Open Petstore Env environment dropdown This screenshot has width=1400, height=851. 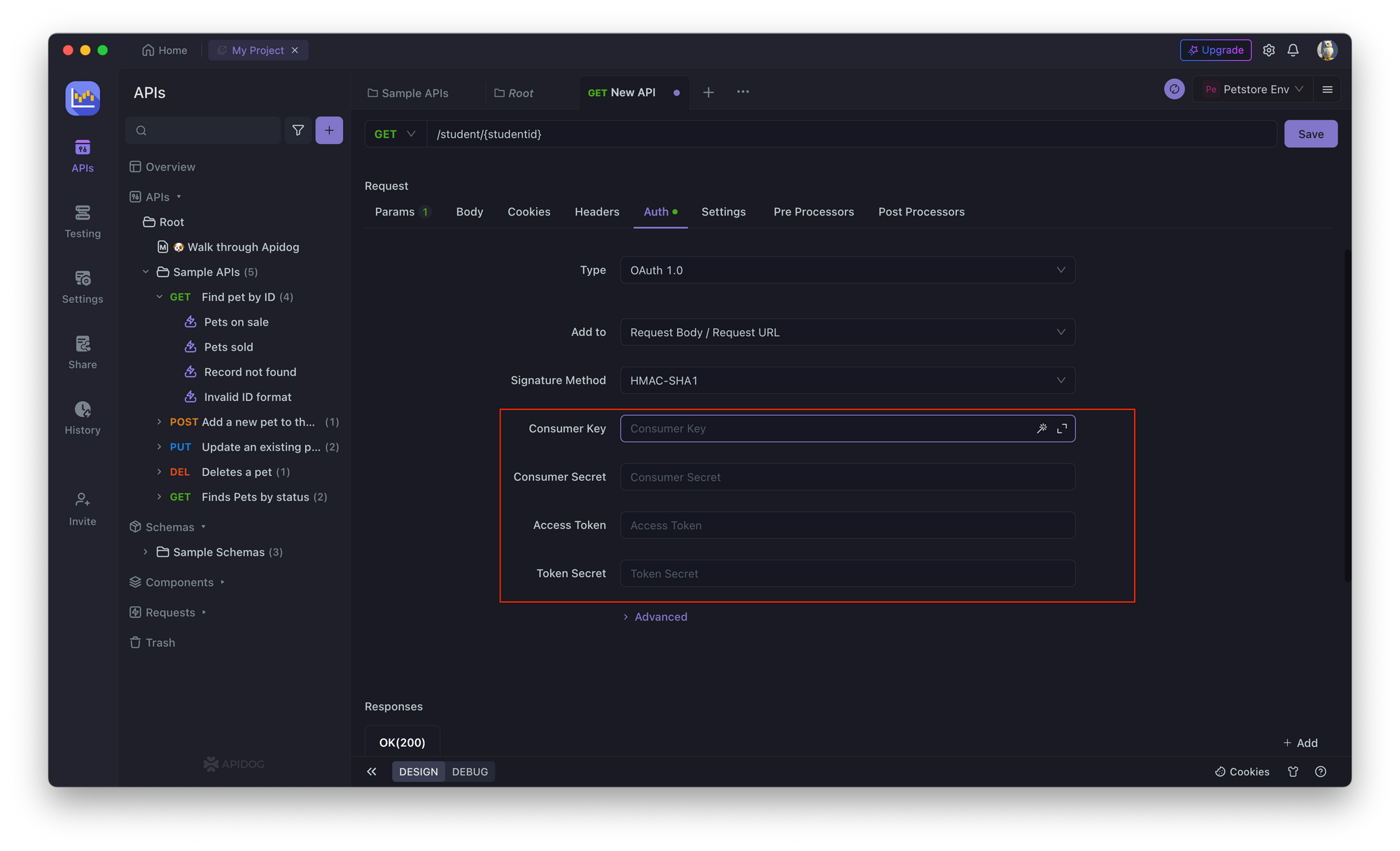coord(1252,89)
